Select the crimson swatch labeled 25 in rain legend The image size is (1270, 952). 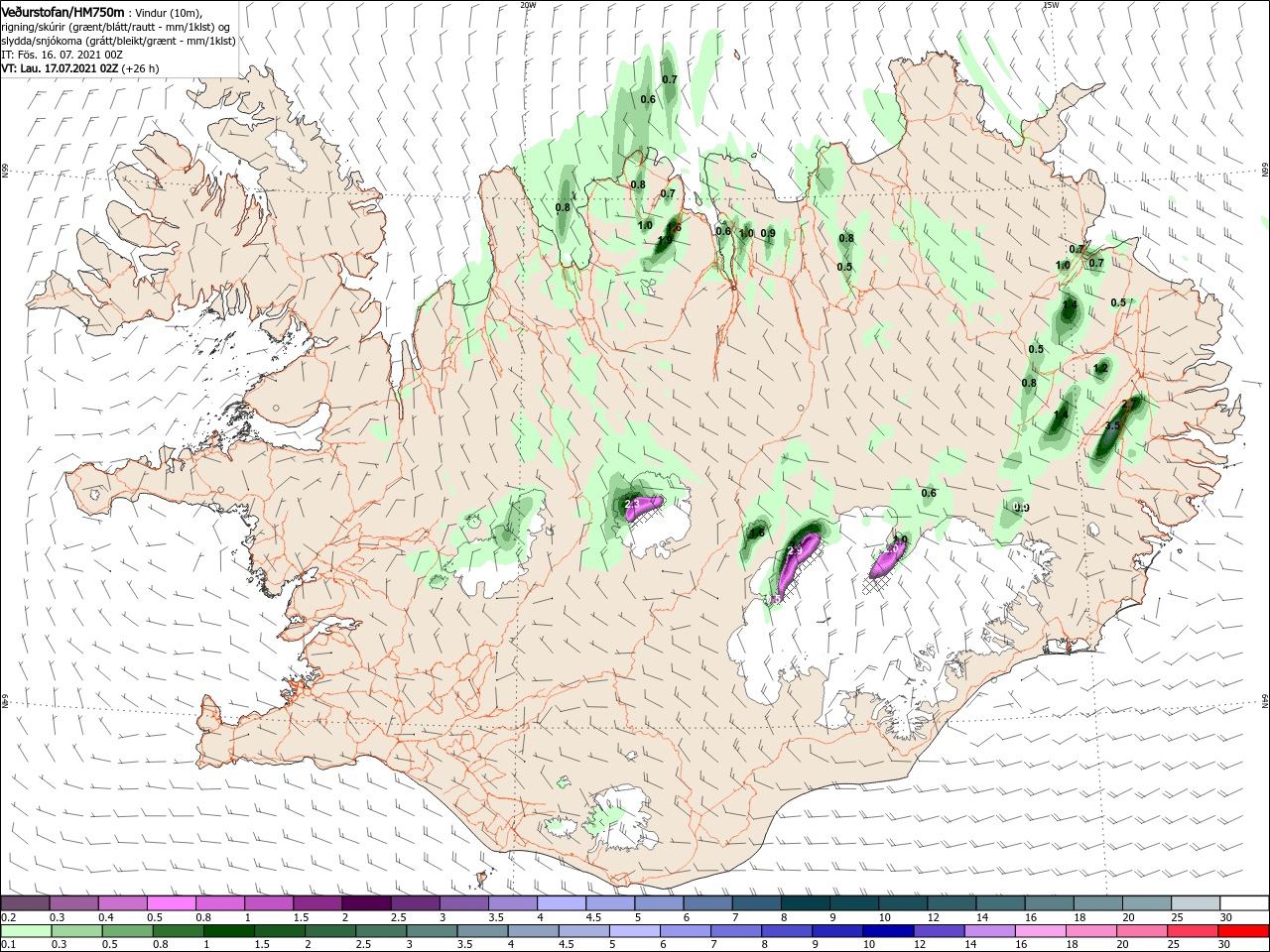pos(1194,931)
